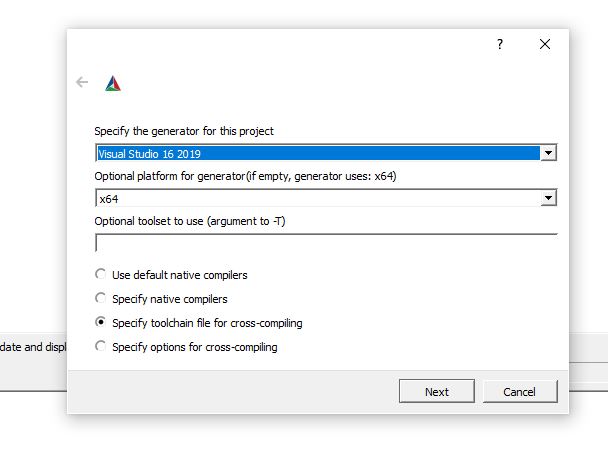Close the generator dialog with X
The width and height of the screenshot is (608, 465).
tap(545, 45)
